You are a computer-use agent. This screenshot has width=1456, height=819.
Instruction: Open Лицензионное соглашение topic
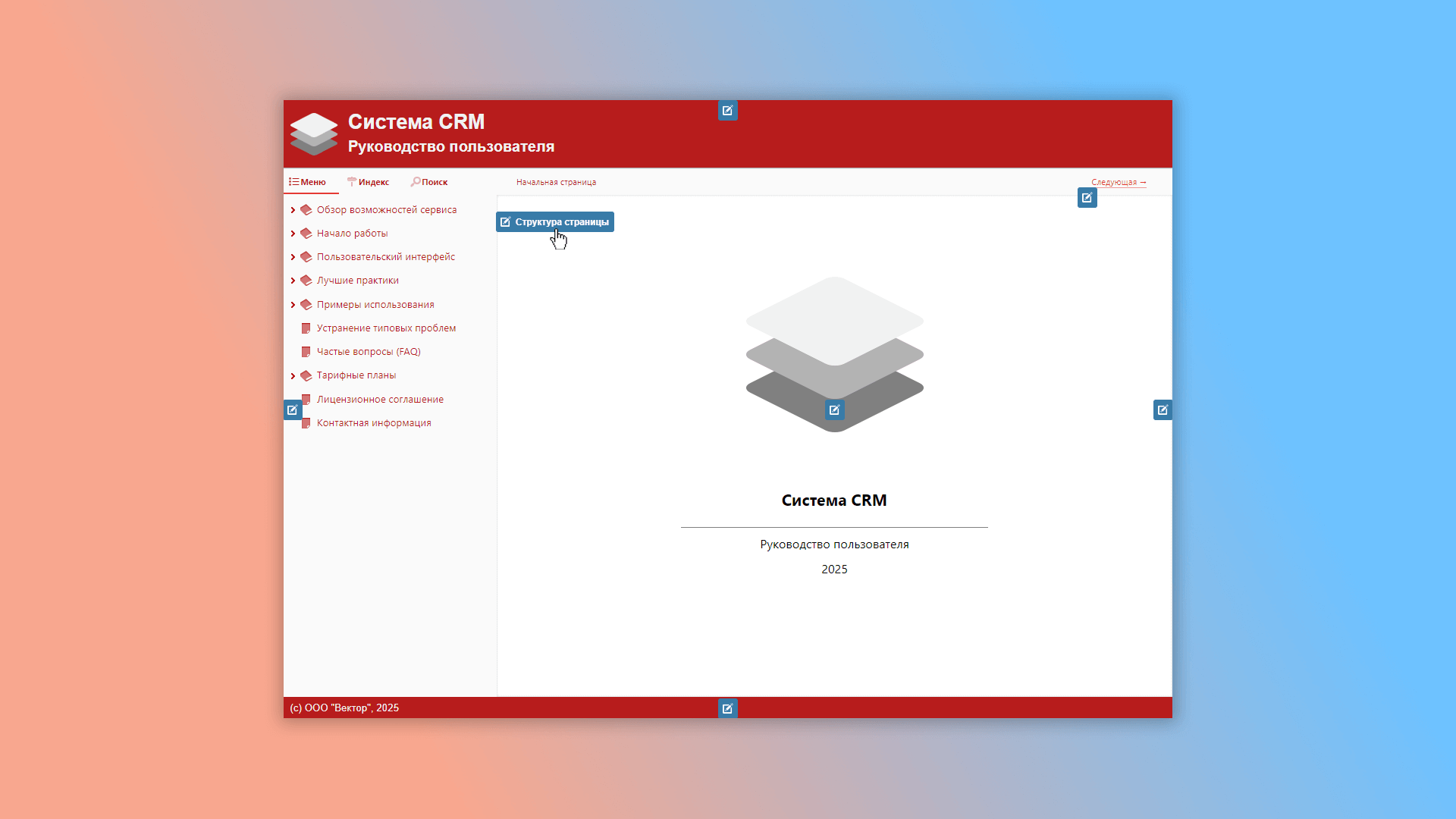tap(380, 400)
